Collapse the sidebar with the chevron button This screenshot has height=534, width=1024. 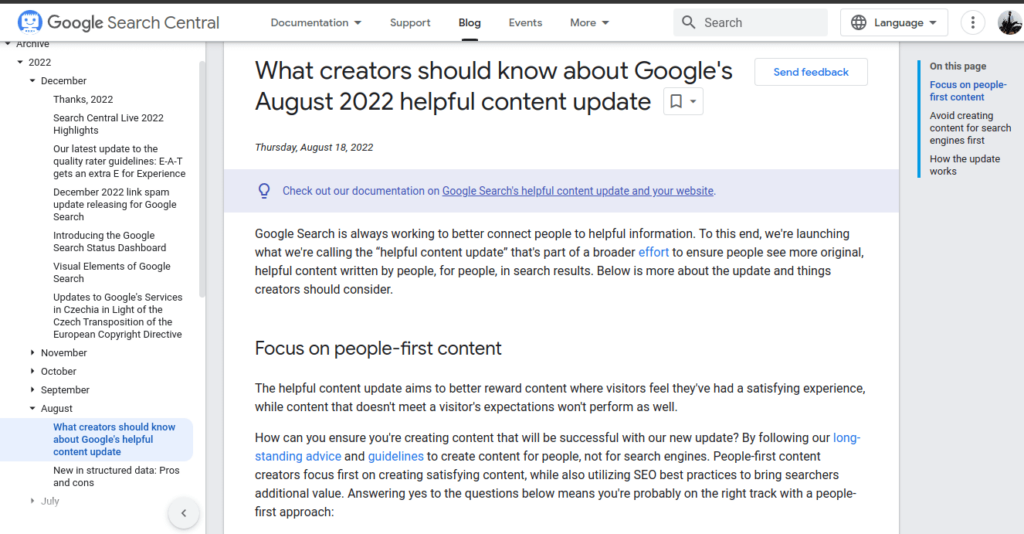pyautogui.click(x=184, y=513)
